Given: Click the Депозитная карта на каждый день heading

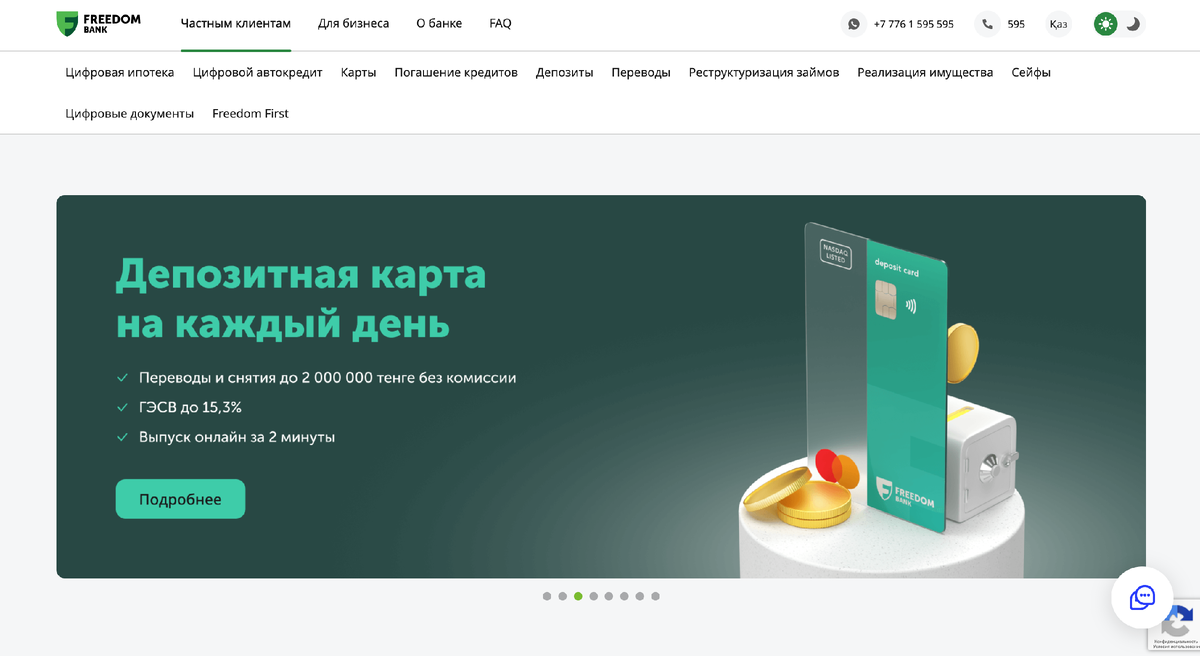Looking at the screenshot, I should [301, 298].
